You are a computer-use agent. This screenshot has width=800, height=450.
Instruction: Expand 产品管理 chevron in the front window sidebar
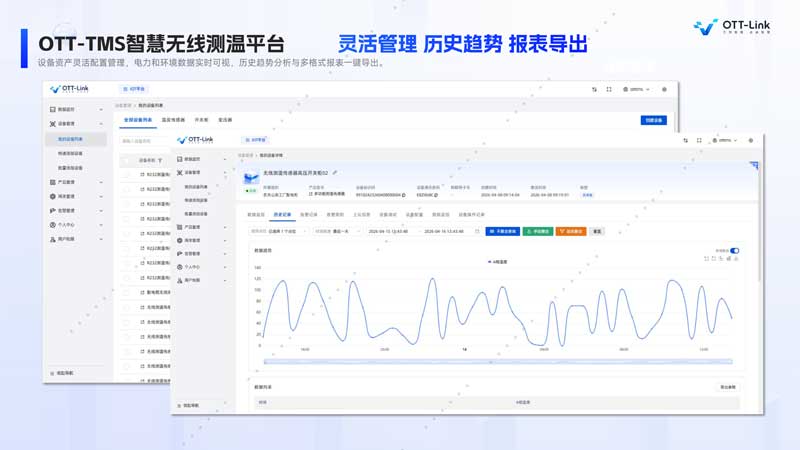point(225,227)
